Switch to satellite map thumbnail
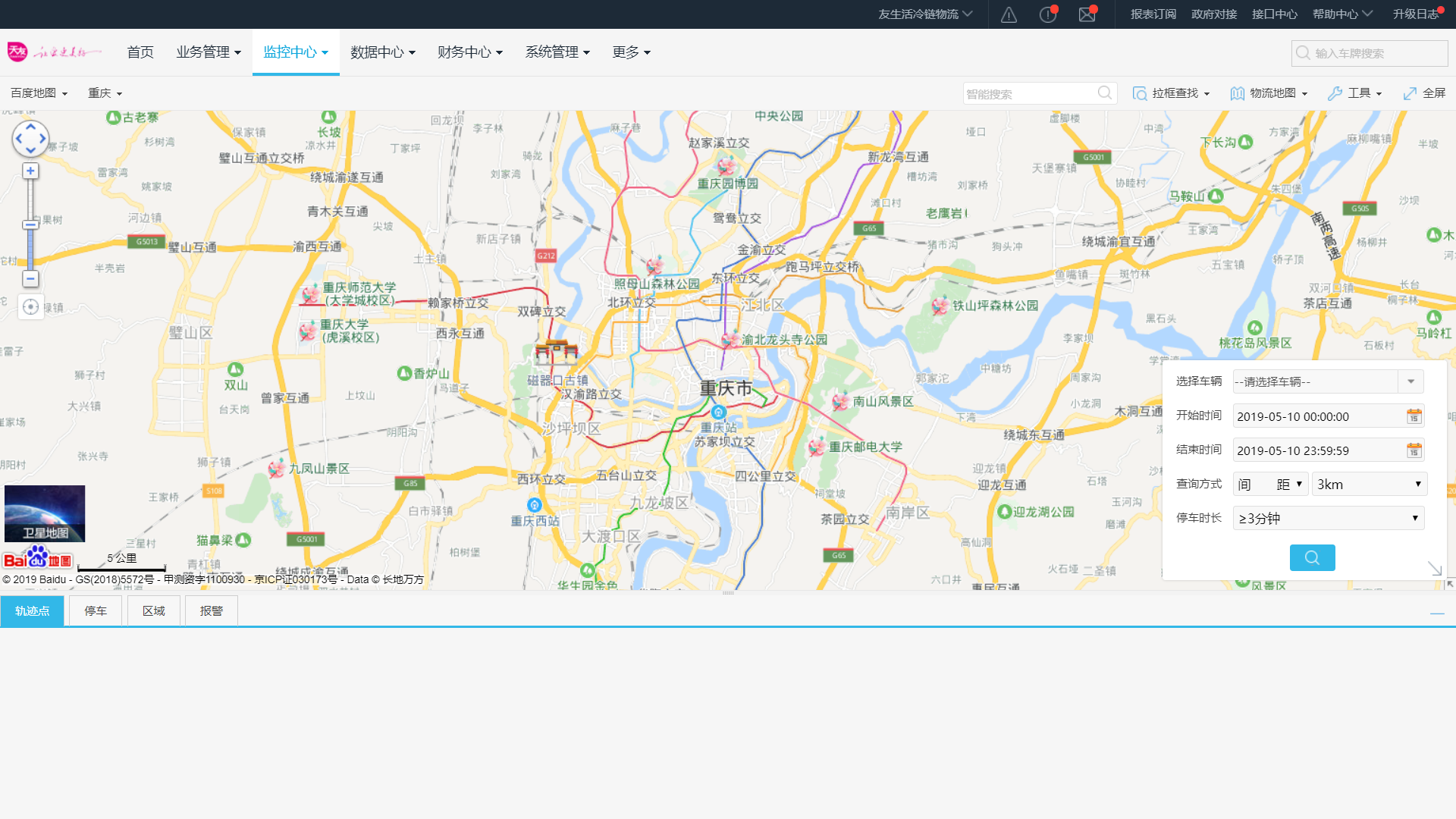Image resolution: width=1456 pixels, height=819 pixels. [45, 513]
